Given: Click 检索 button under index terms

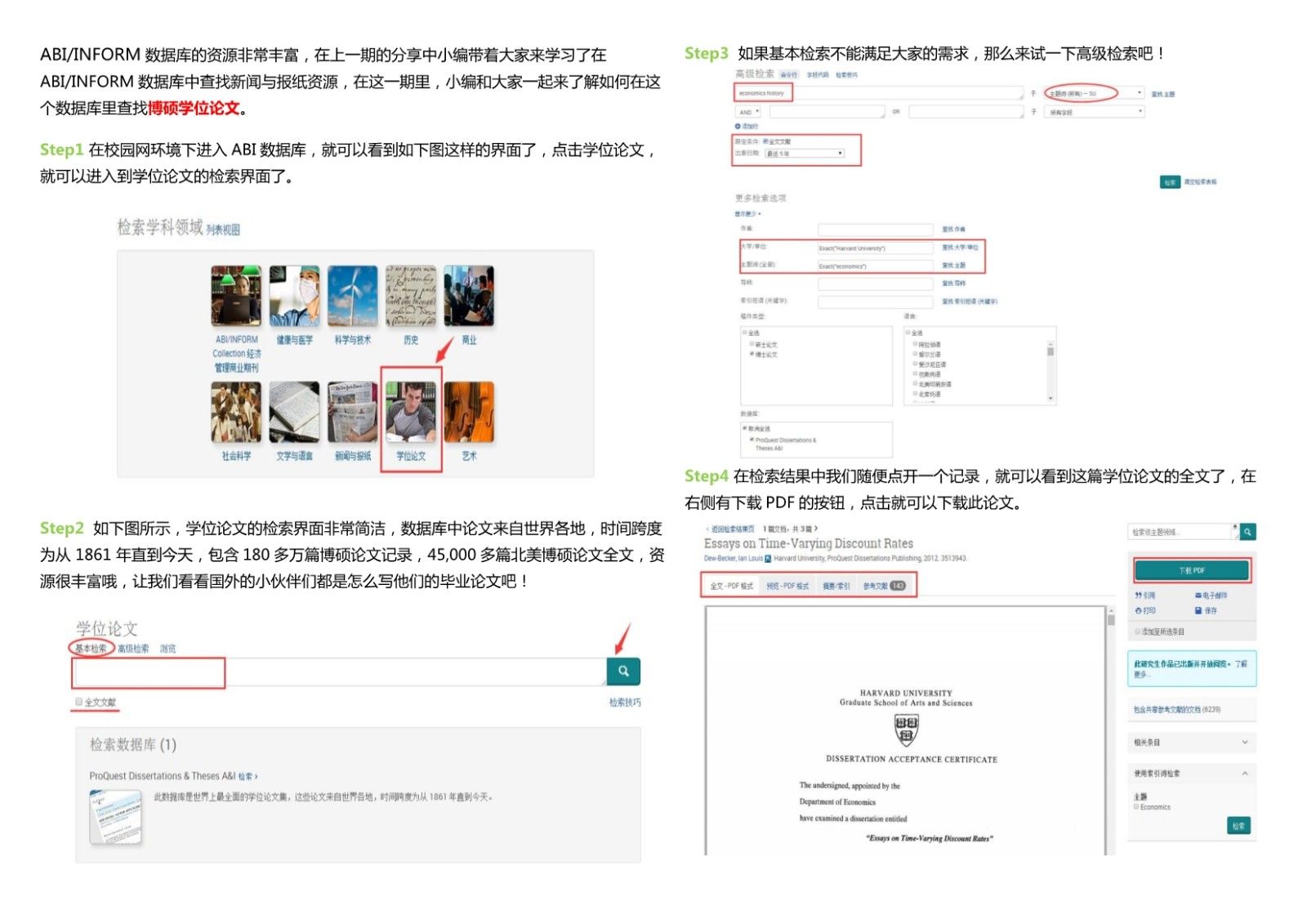Looking at the screenshot, I should [1238, 826].
